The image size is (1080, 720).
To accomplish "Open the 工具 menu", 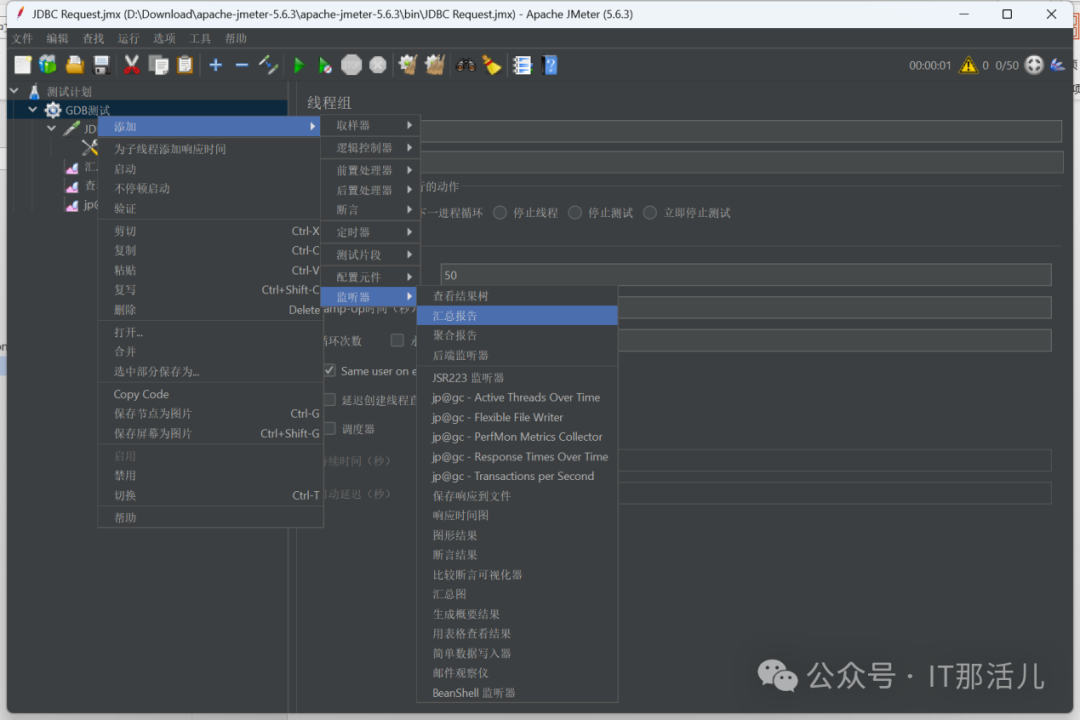I will pyautogui.click(x=200, y=39).
